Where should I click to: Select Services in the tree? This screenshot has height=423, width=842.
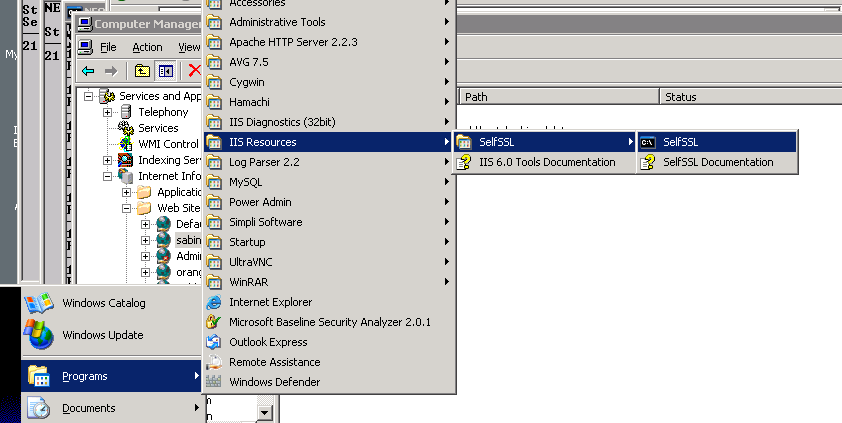point(158,128)
